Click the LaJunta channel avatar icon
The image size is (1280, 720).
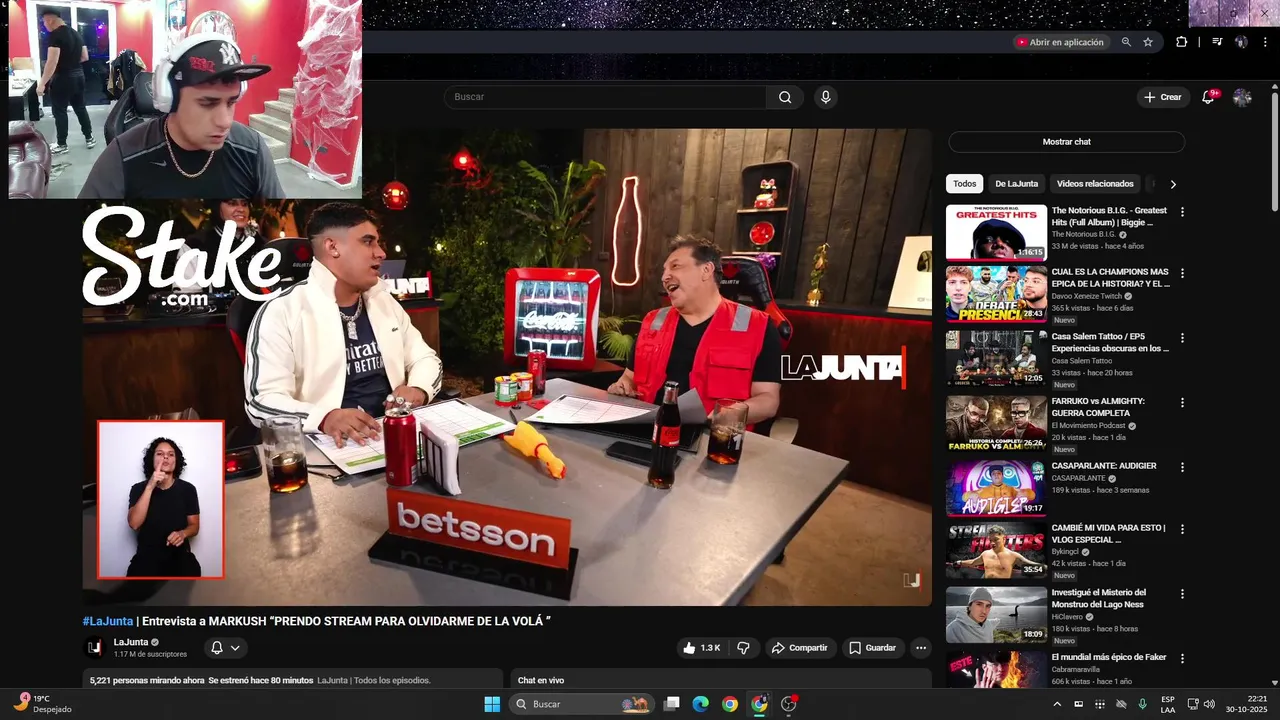(x=94, y=647)
